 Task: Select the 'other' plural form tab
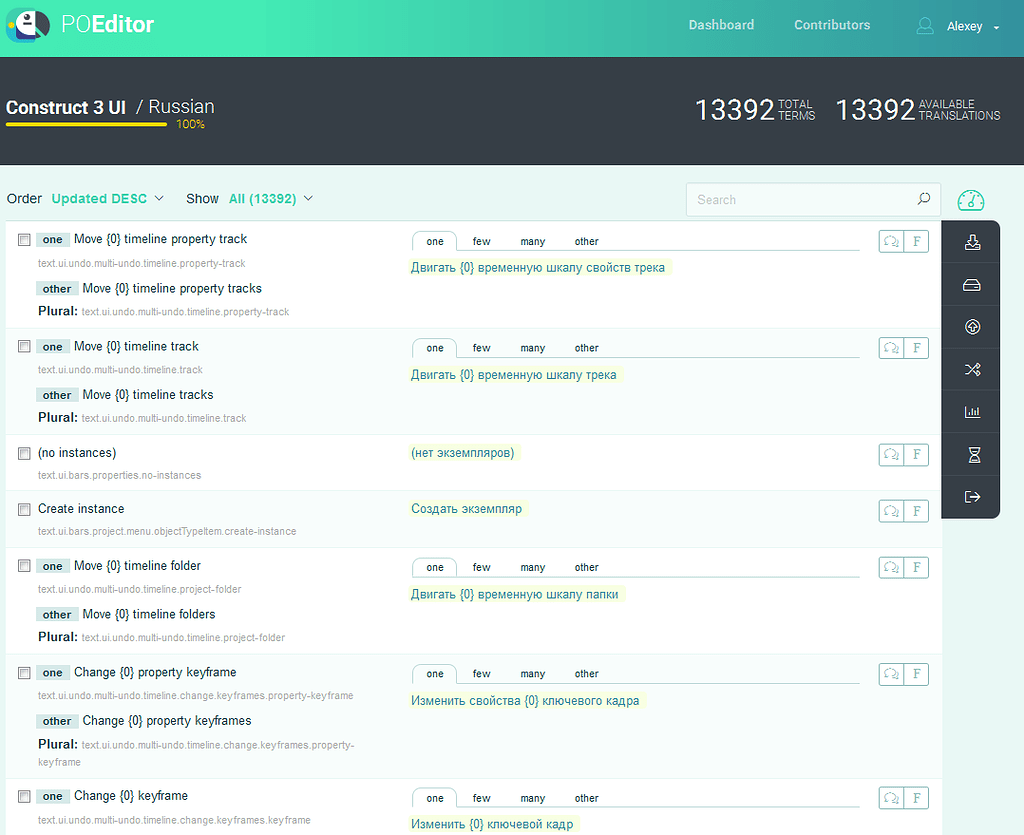(586, 241)
